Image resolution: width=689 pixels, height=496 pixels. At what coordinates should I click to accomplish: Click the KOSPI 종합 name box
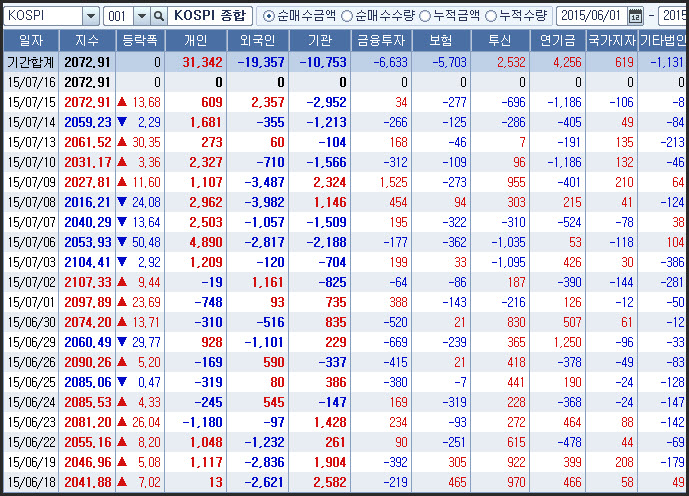click(210, 16)
